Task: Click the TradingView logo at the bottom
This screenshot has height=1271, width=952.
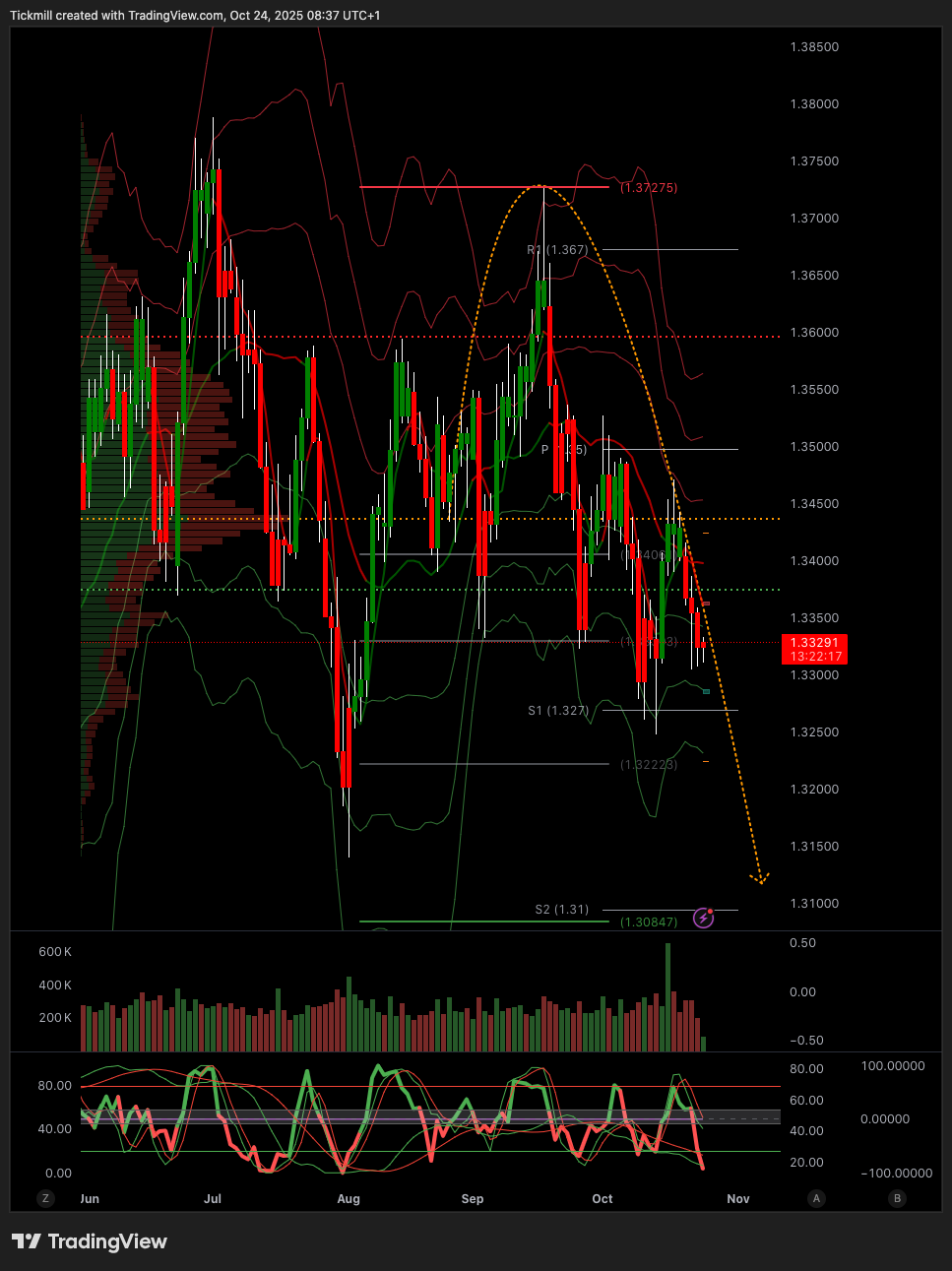Action: point(90,1241)
